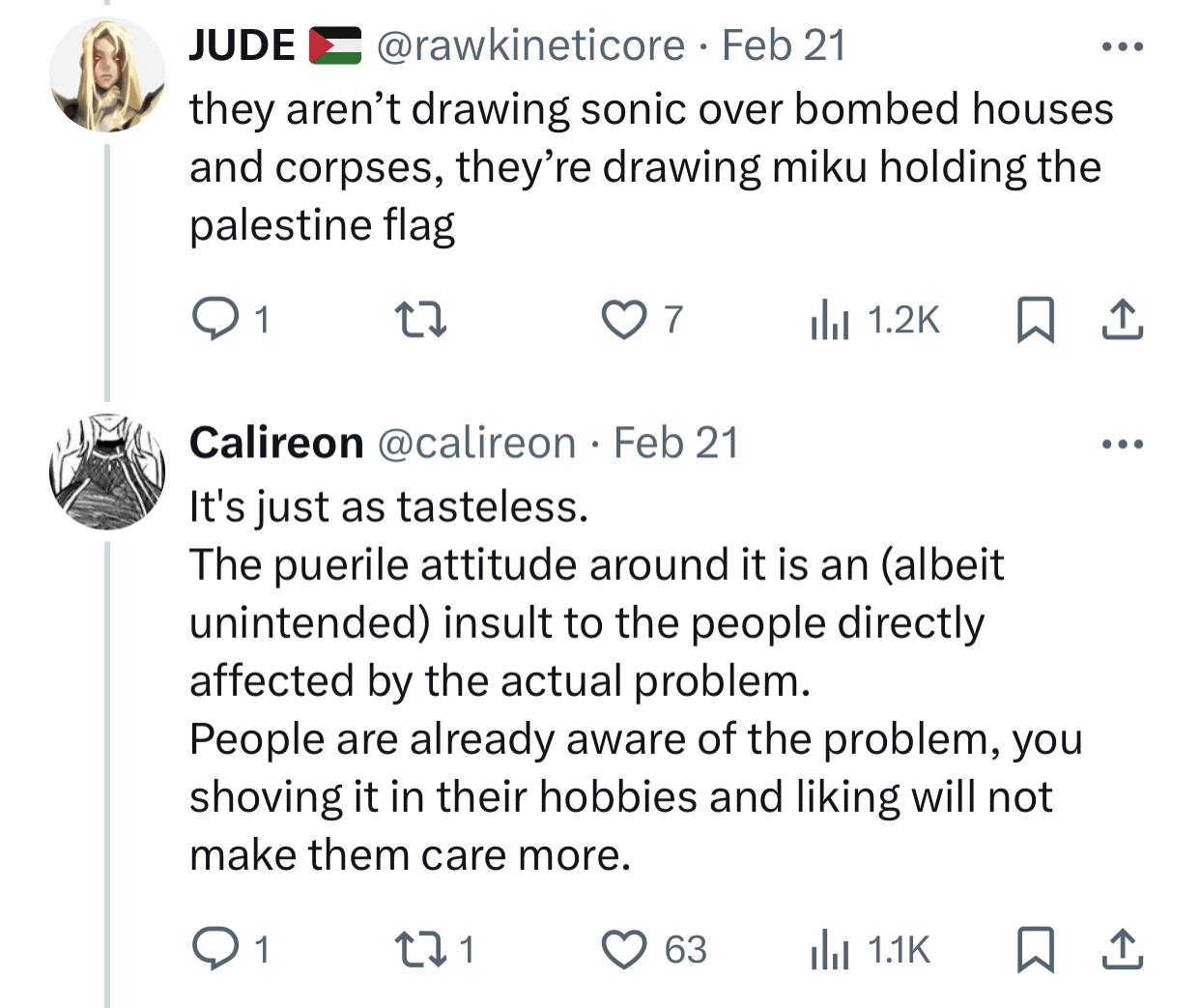Screen dimensions: 1200x1008
Task: Bookmark Calireon's tweet
Action: coord(1035,949)
